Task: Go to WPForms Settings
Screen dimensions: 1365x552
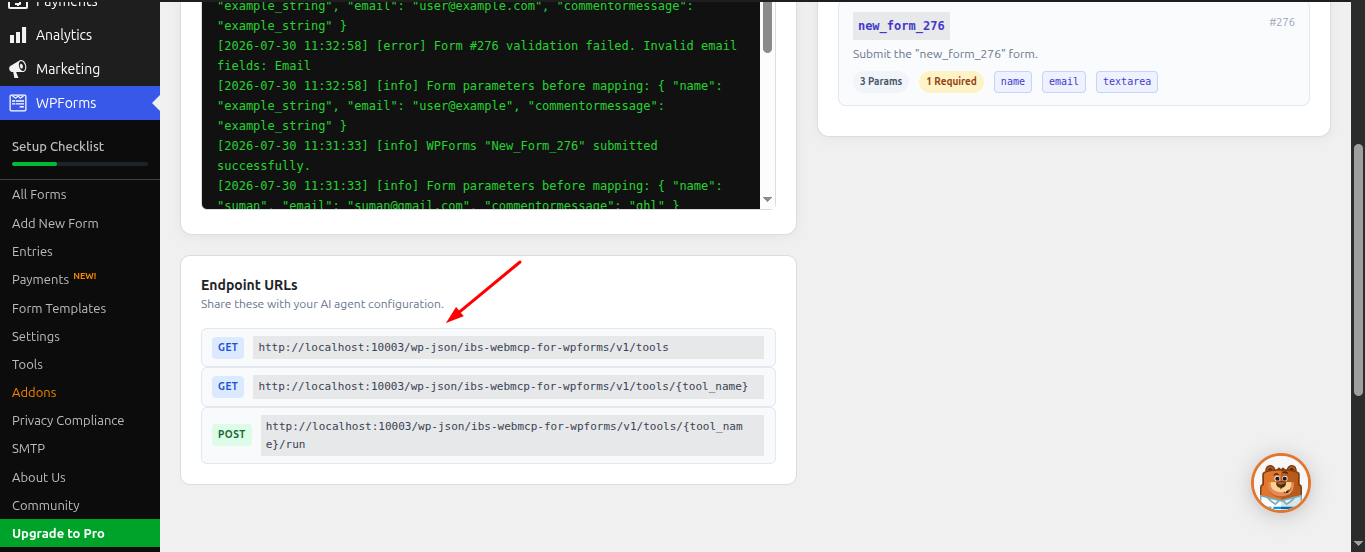Action: pyautogui.click(x=36, y=336)
